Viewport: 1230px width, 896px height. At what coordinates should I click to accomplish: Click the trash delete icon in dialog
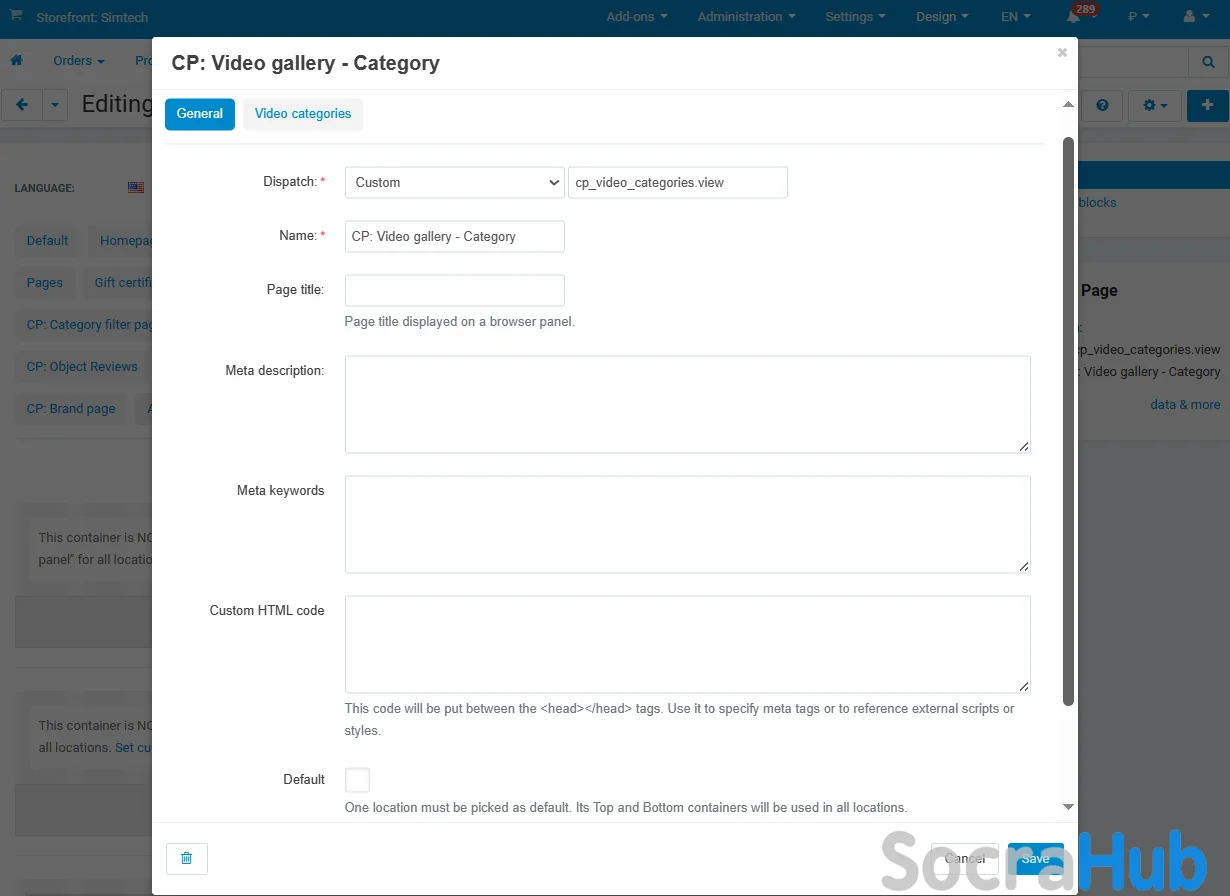click(186, 859)
